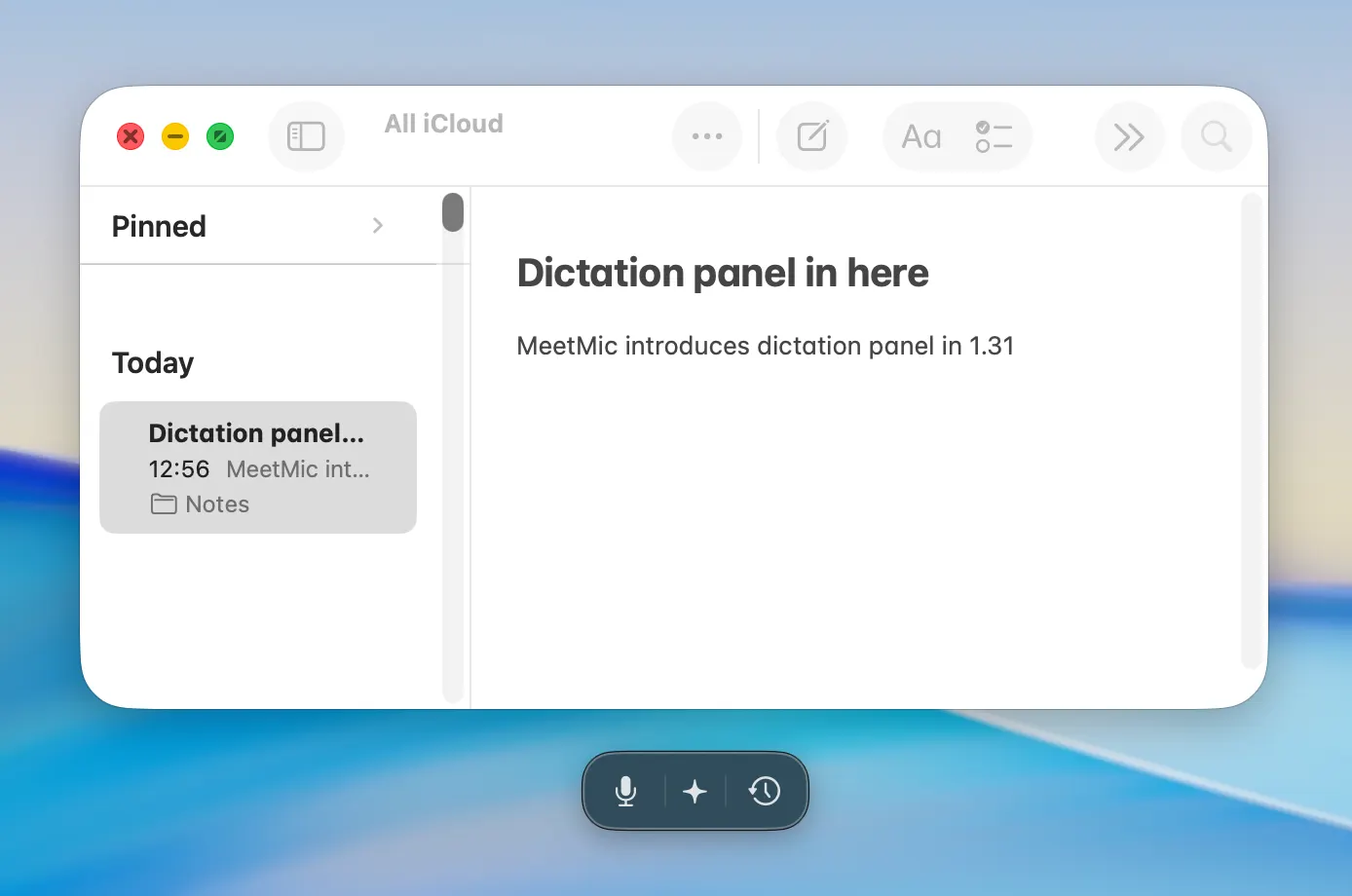Screen dimensions: 1352x896
Task: Enter full screen with the green button
Action: click(x=220, y=136)
